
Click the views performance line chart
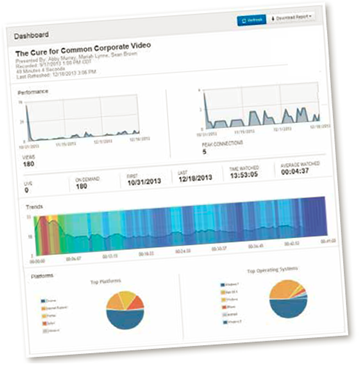coord(82,119)
